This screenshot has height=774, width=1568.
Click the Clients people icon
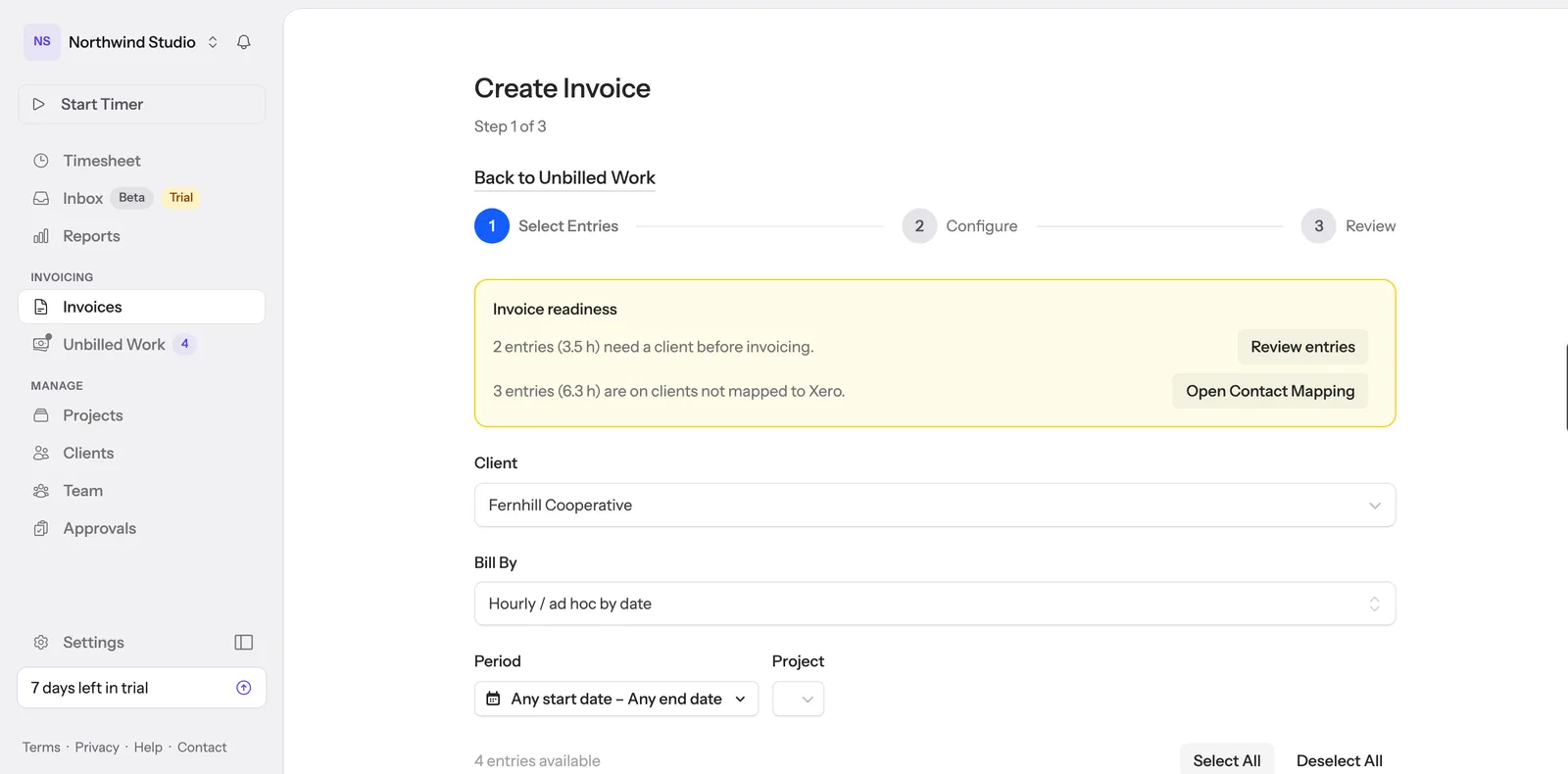click(41, 453)
